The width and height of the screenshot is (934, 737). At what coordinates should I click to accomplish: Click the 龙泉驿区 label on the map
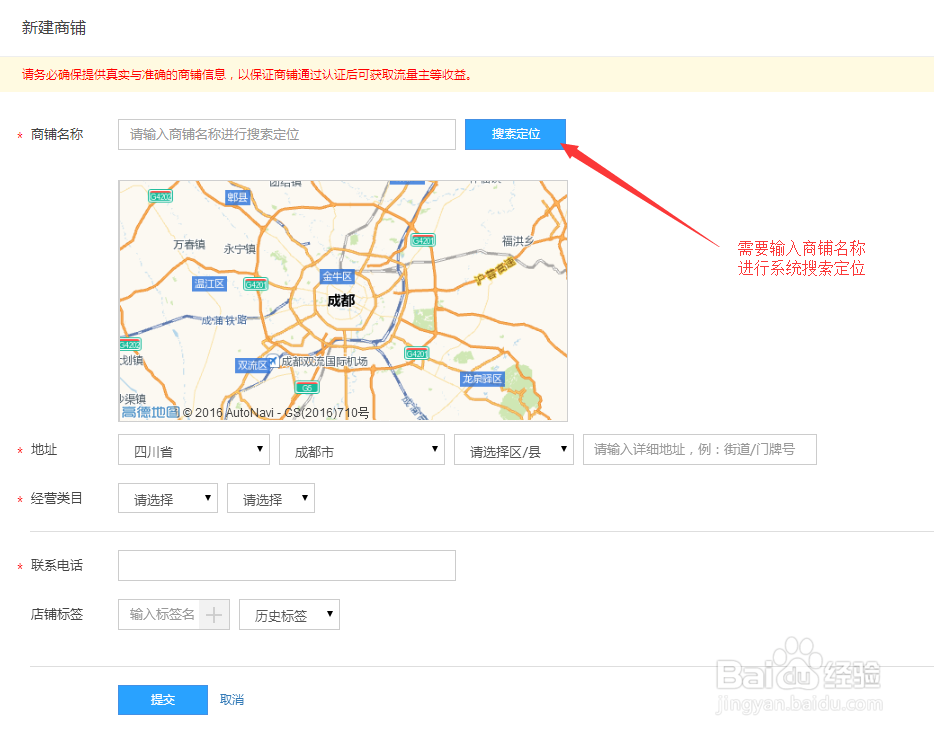(484, 377)
